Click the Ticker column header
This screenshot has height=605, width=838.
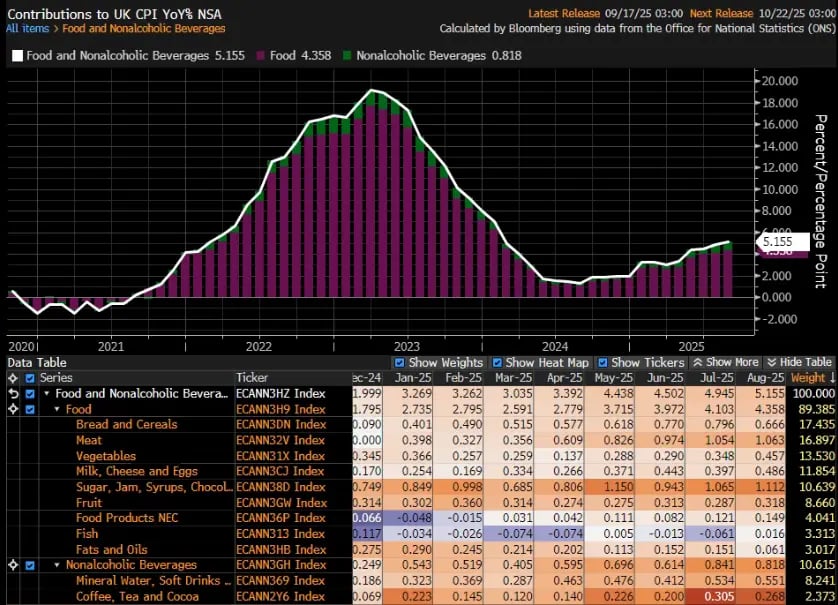click(252, 378)
